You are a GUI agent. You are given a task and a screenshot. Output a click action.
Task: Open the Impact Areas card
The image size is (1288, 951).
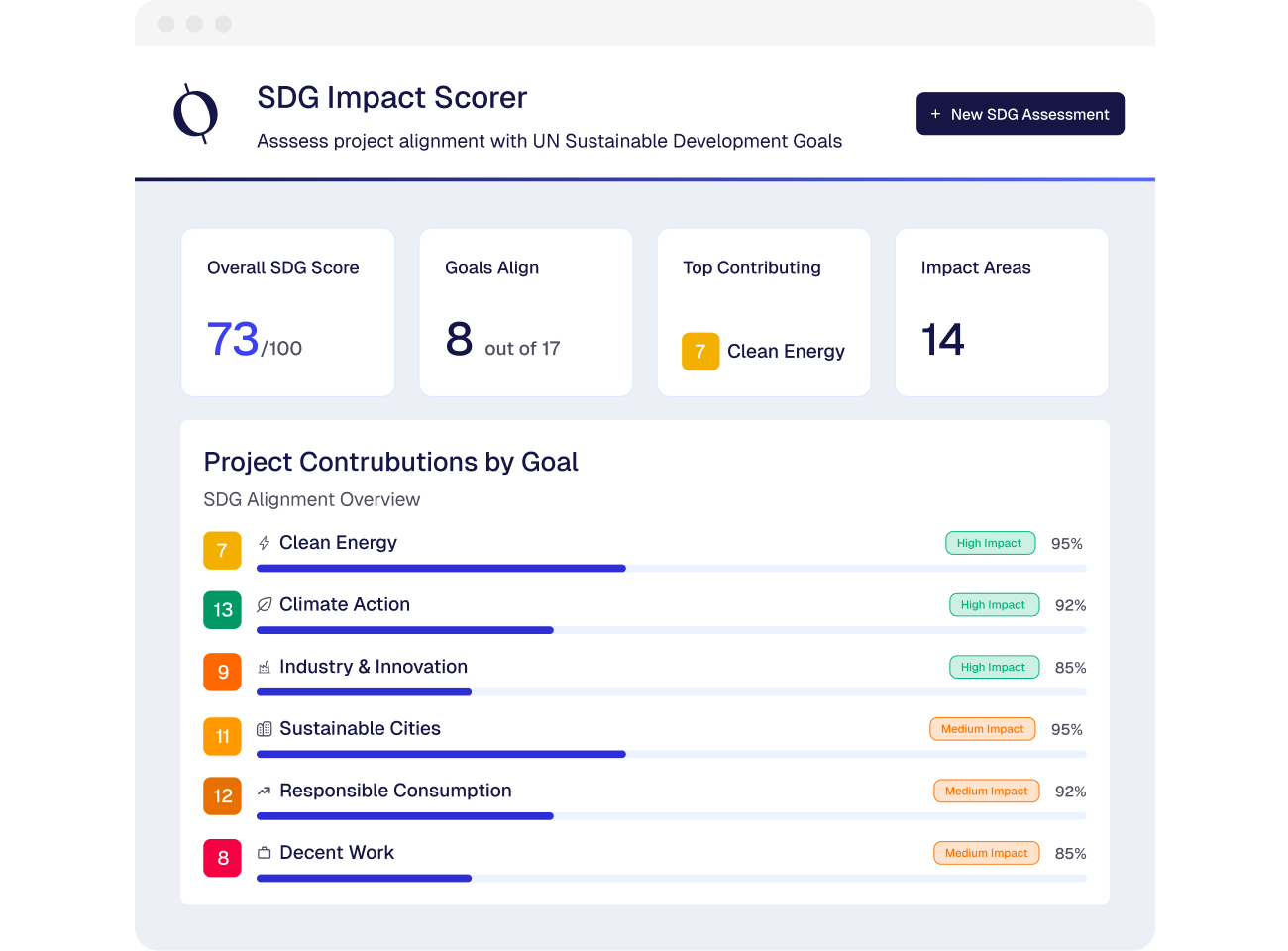click(x=1001, y=312)
